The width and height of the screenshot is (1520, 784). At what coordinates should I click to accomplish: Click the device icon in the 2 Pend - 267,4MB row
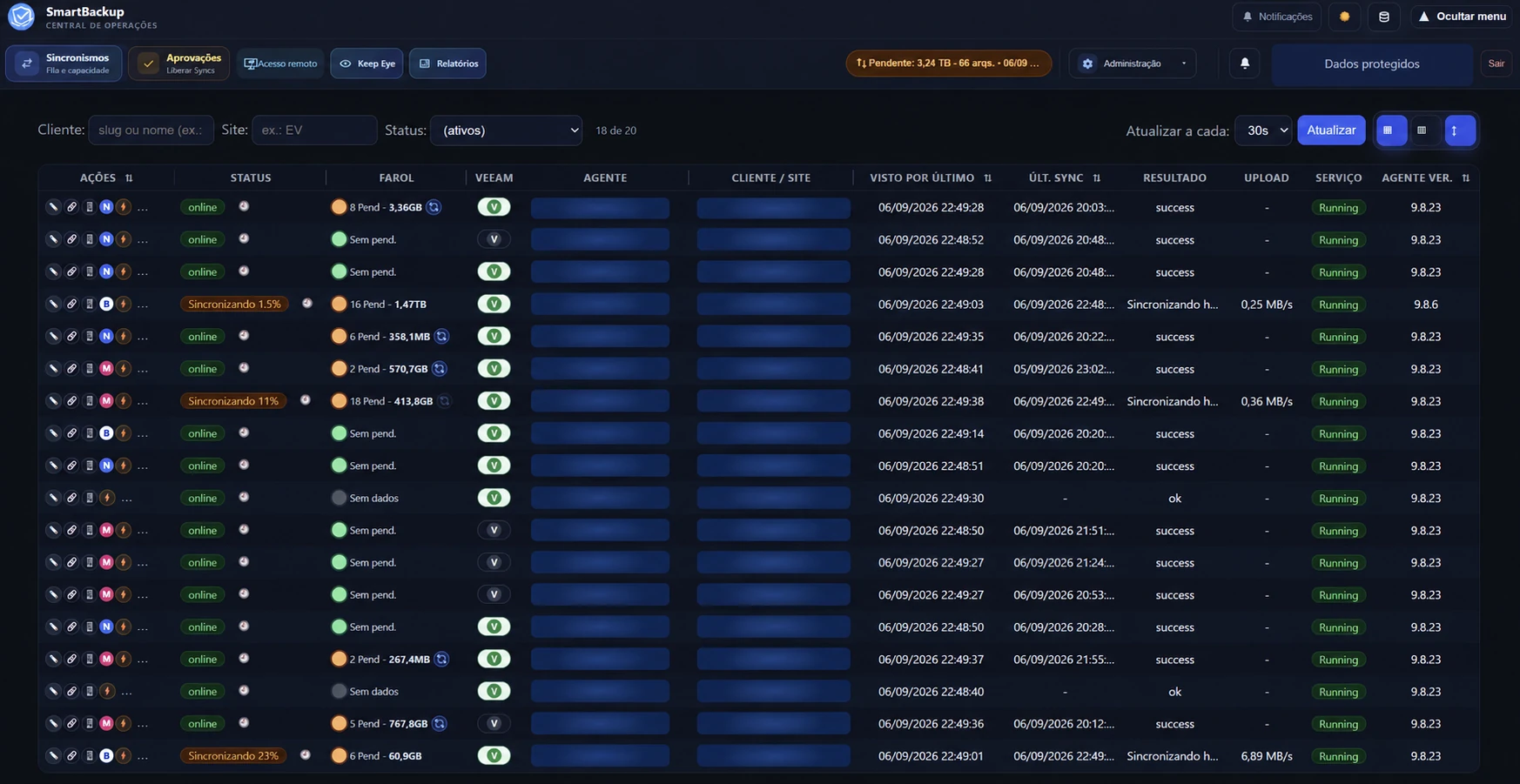pyautogui.click(x=89, y=659)
